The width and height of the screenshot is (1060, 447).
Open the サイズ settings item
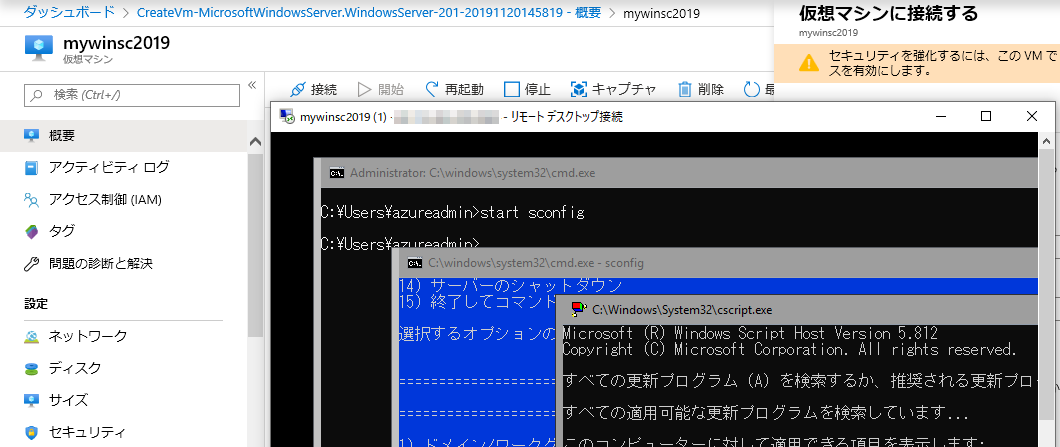point(123,400)
